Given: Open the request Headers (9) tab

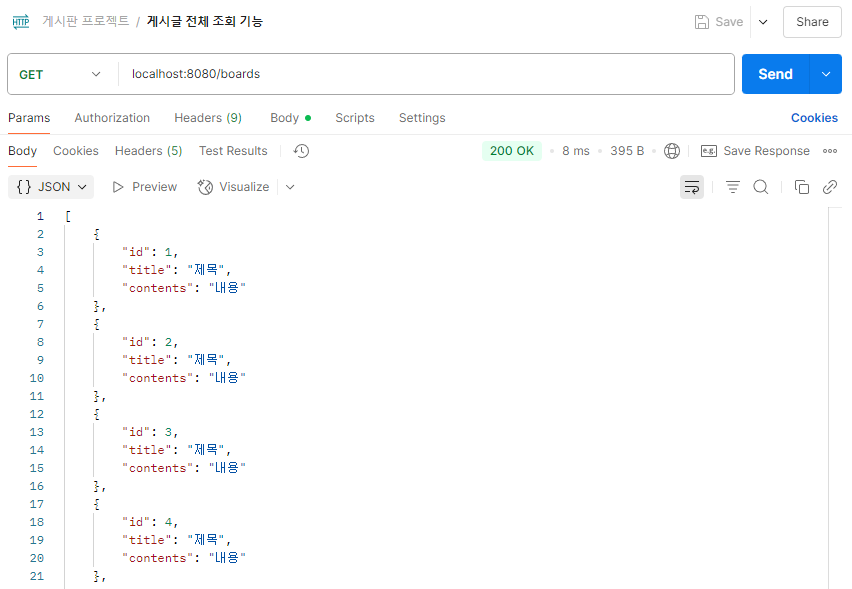Looking at the screenshot, I should [x=208, y=118].
